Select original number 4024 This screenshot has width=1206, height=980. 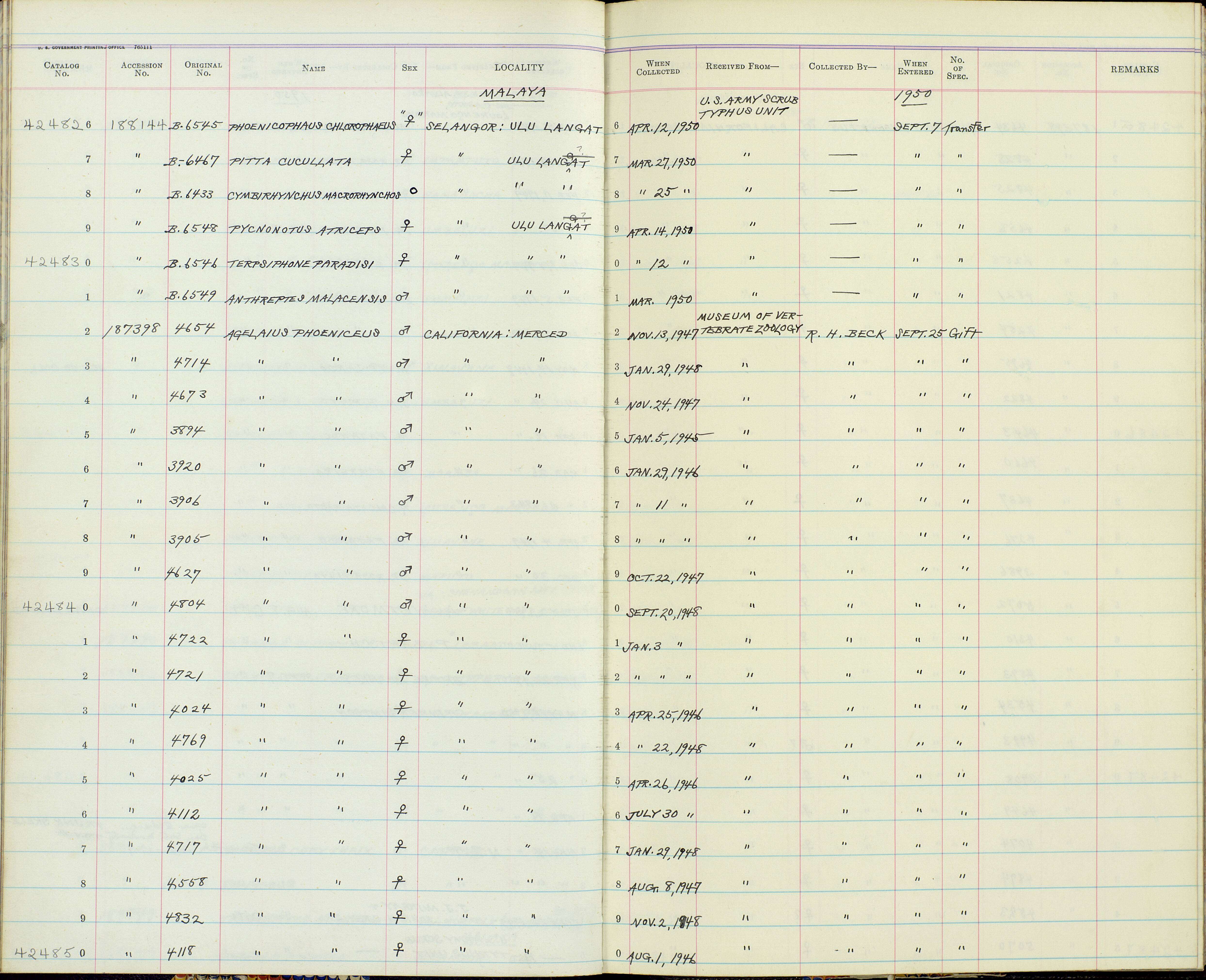190,709
